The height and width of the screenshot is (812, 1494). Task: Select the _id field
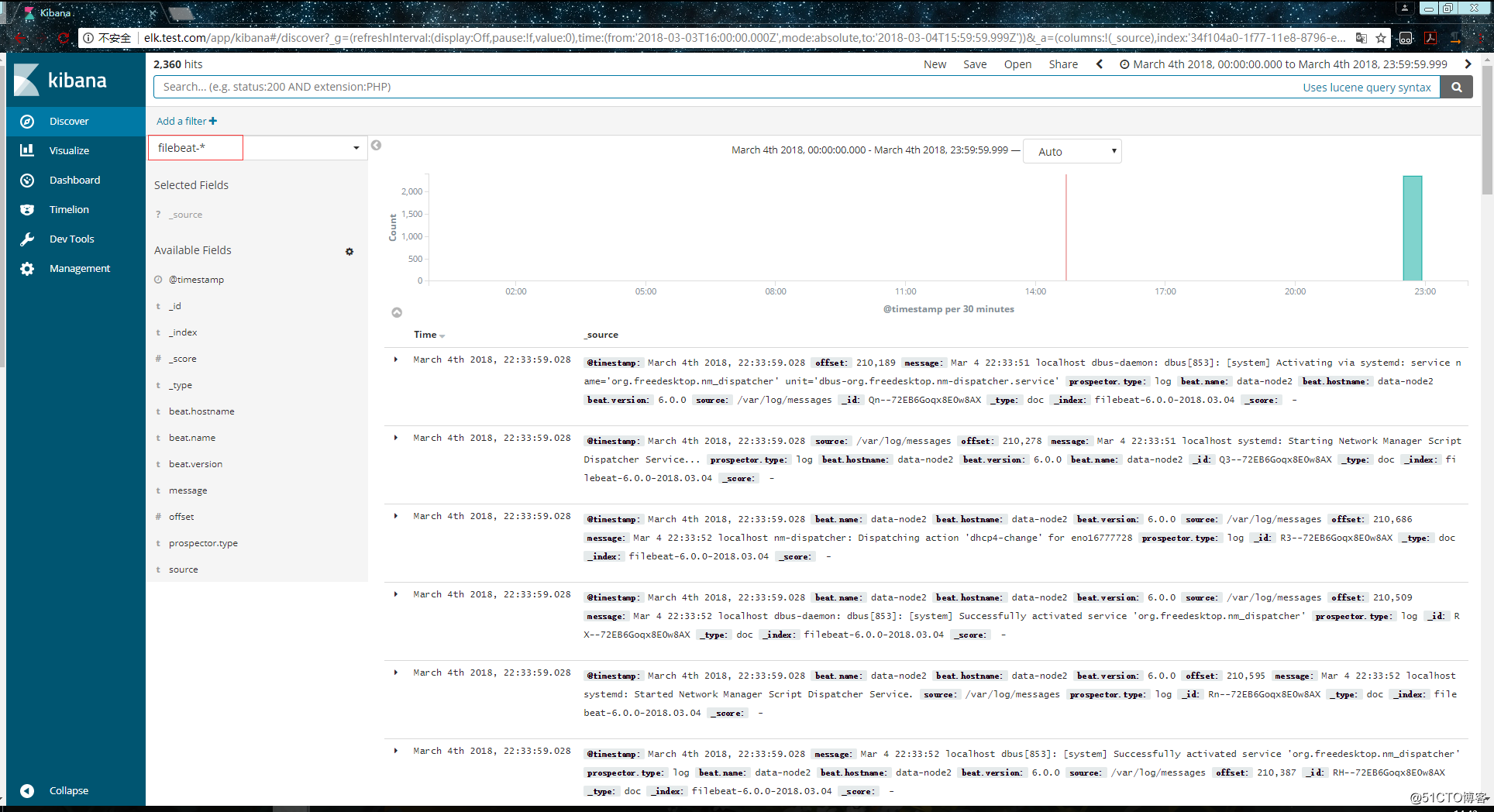point(175,306)
